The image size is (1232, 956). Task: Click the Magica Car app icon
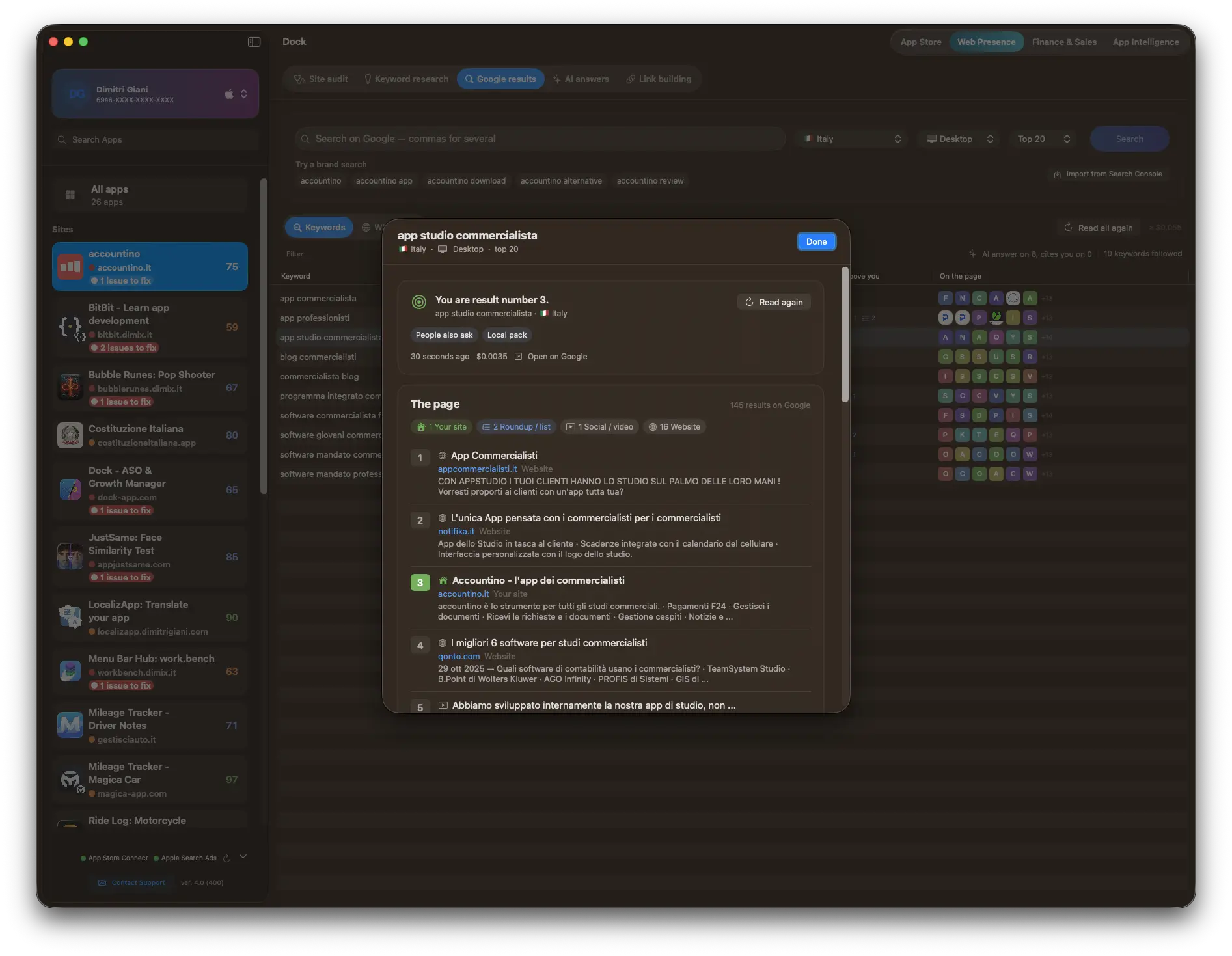coord(70,779)
